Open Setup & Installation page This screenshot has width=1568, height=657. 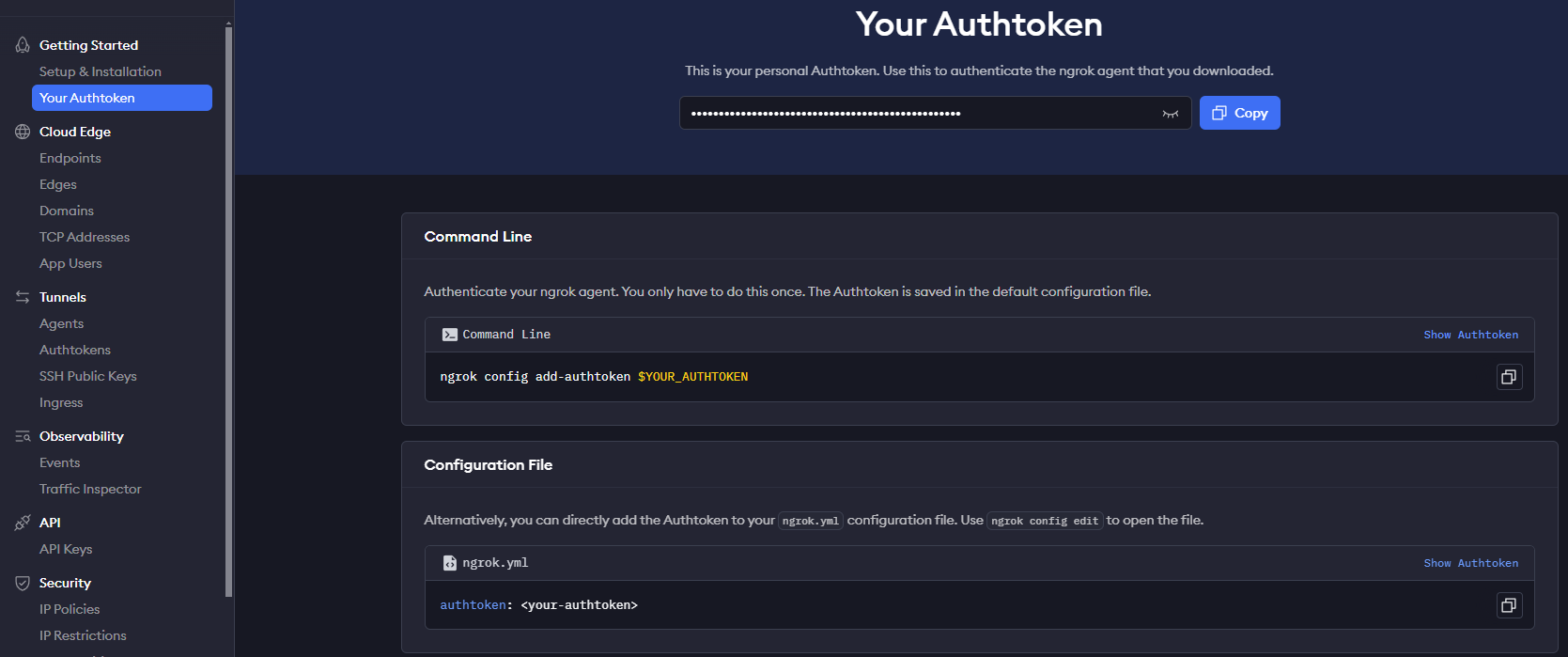[101, 71]
